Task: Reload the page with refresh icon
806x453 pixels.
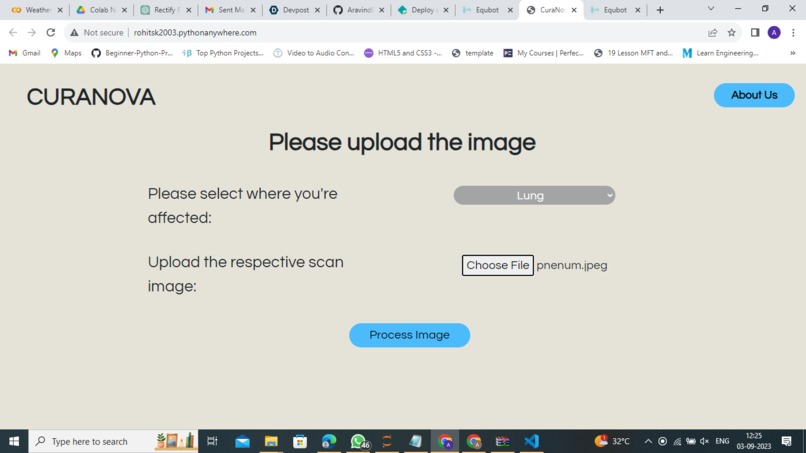Action: [50, 32]
